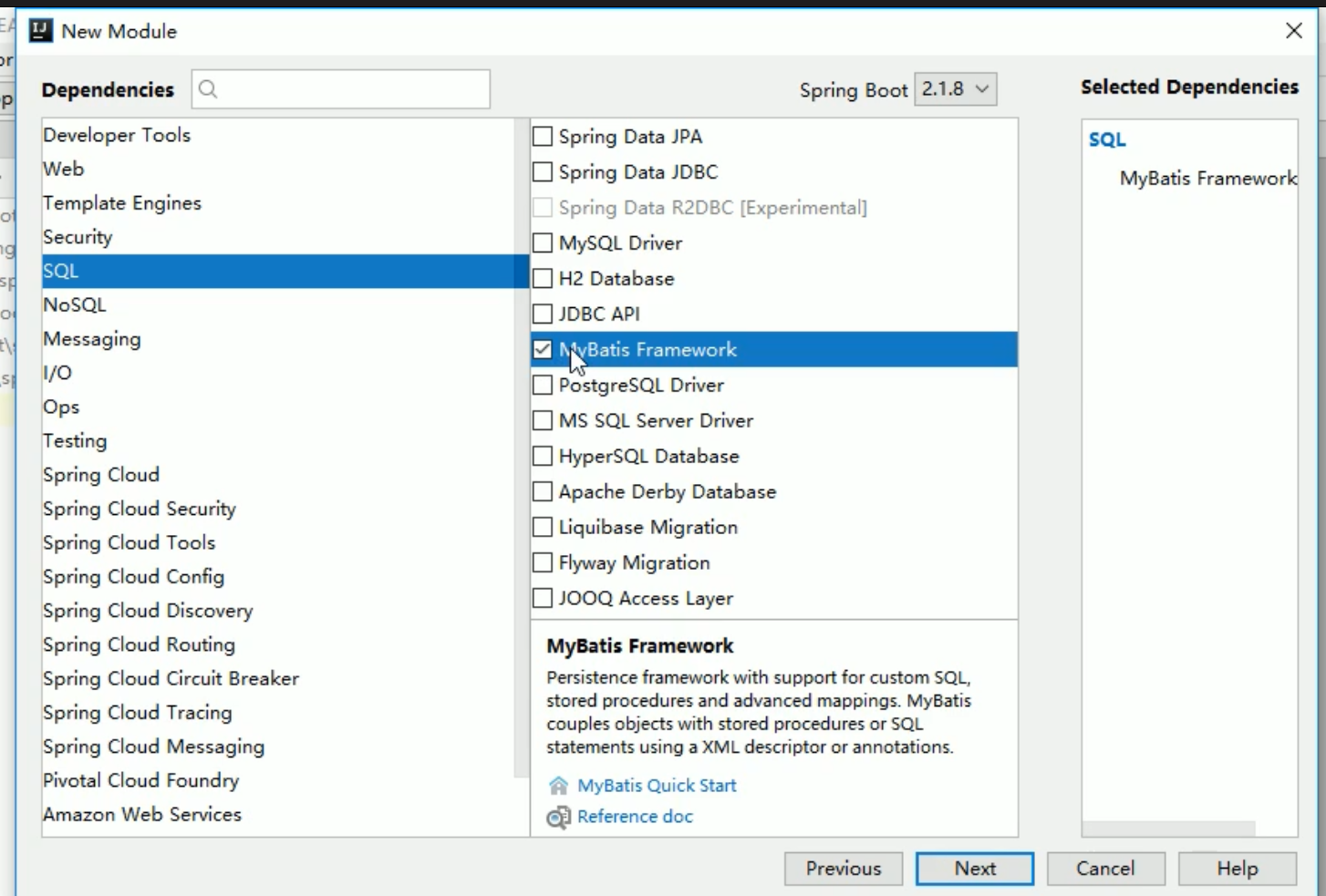This screenshot has width=1326, height=896.
Task: Tick the JDBC API checkbox
Action: (543, 314)
